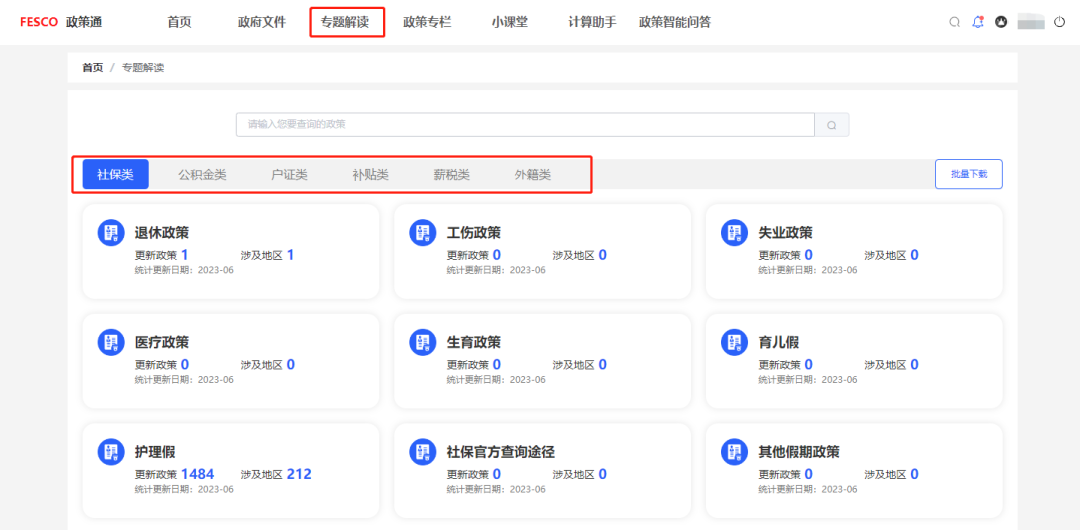Viewport: 1080px width, 530px height.
Task: Click the 生育政策 card icon
Action: [x=423, y=343]
